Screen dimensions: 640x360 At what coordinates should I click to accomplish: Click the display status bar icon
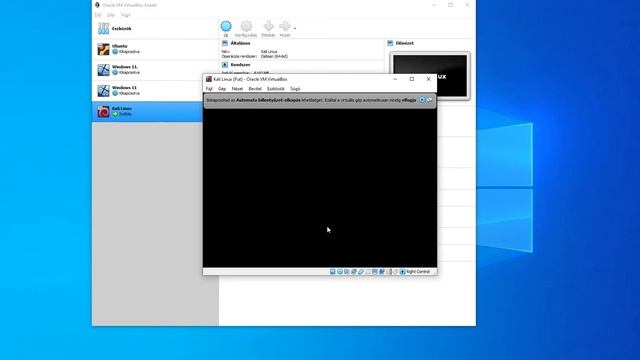tap(375, 271)
